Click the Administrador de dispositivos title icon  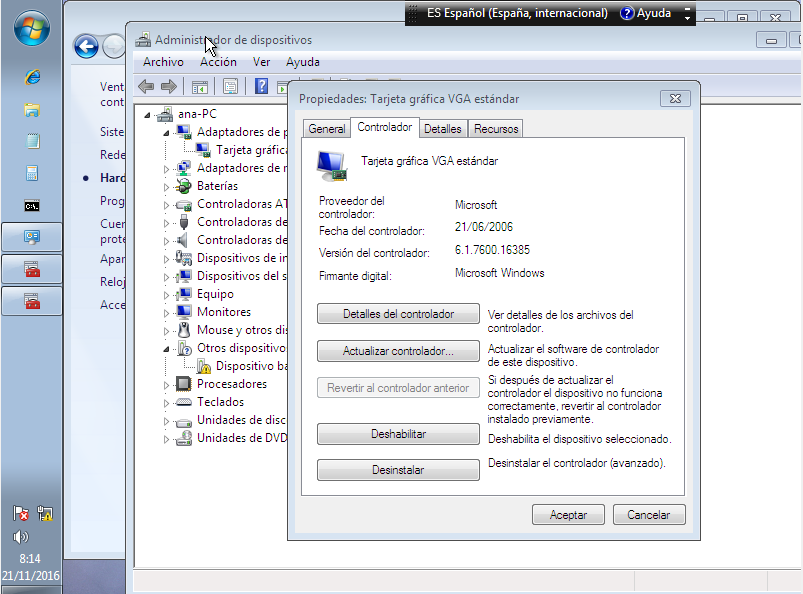(x=143, y=40)
